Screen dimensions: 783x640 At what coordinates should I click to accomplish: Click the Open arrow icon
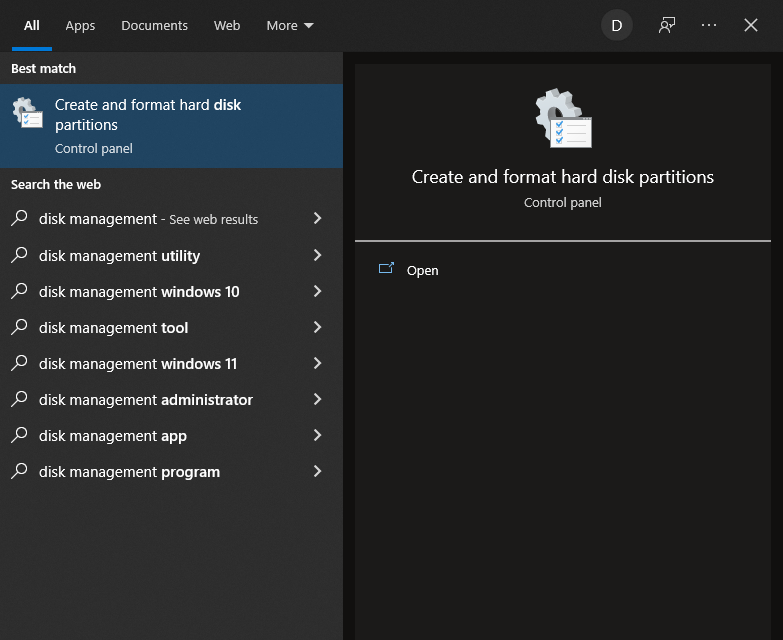click(x=386, y=269)
